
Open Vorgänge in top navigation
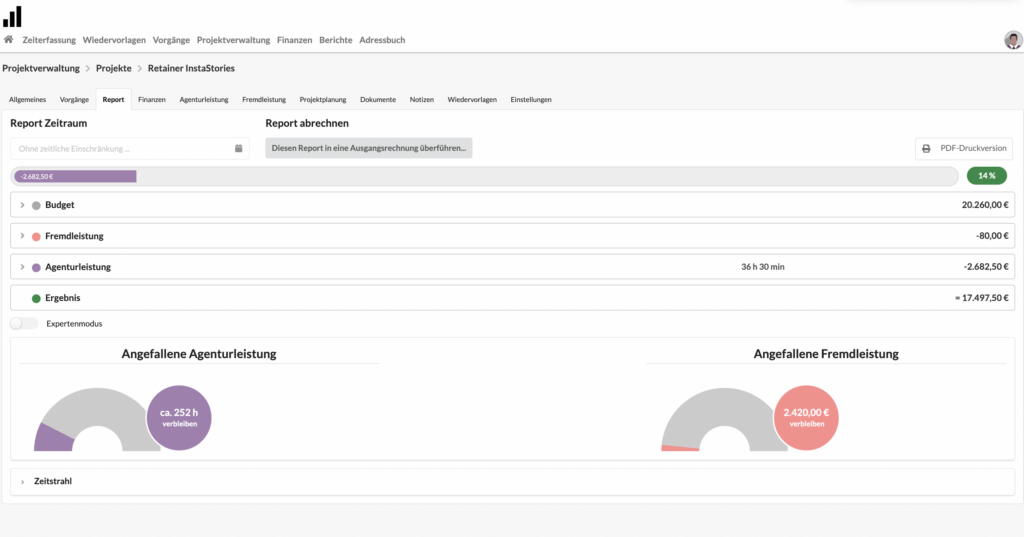point(171,40)
